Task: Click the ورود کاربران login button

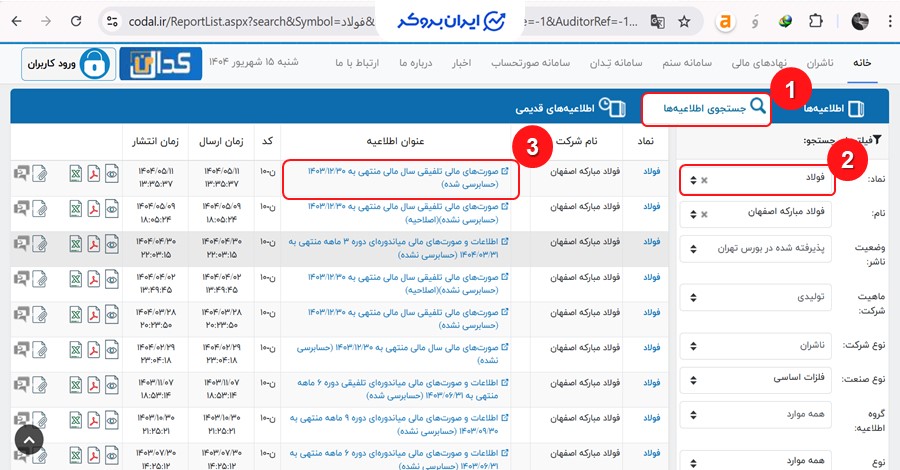Action: (68, 63)
